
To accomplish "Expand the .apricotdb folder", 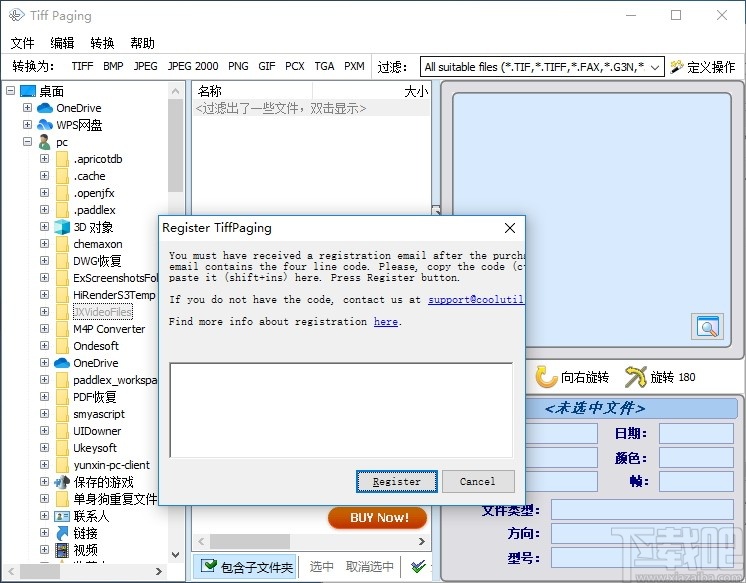I will point(45,158).
